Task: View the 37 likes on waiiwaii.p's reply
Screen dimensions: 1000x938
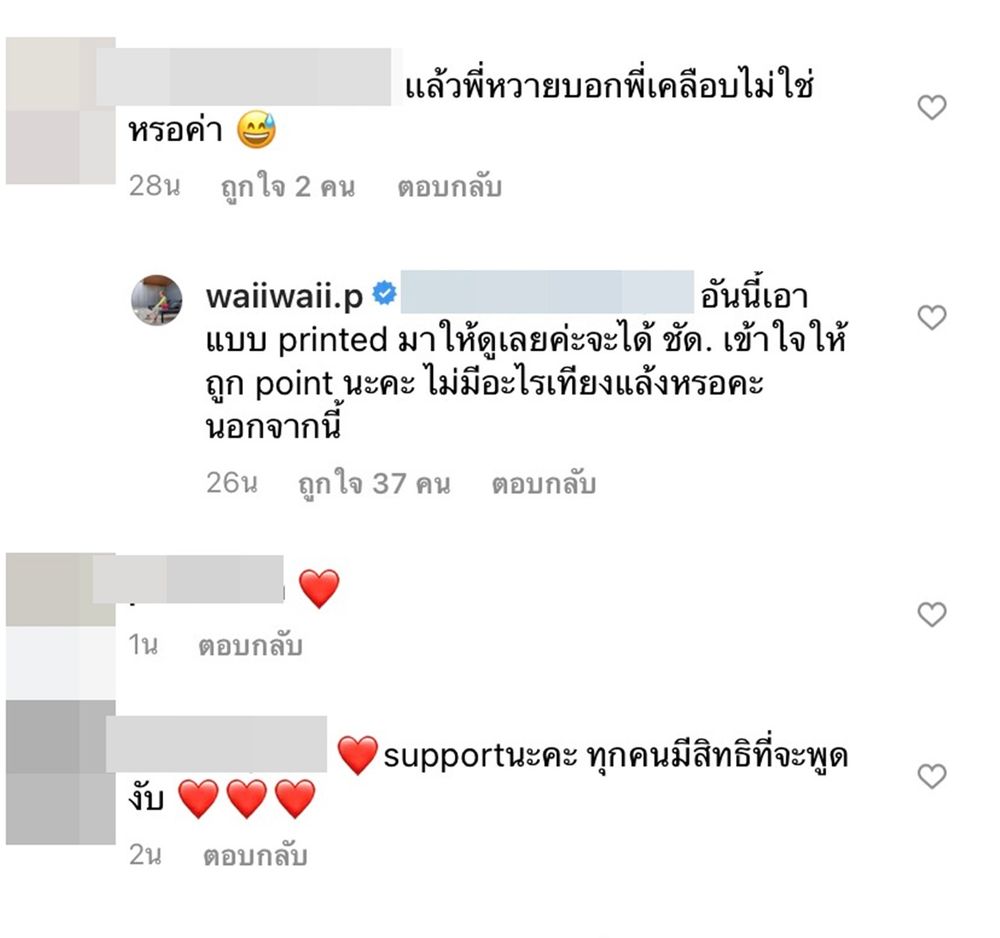Action: [374, 484]
